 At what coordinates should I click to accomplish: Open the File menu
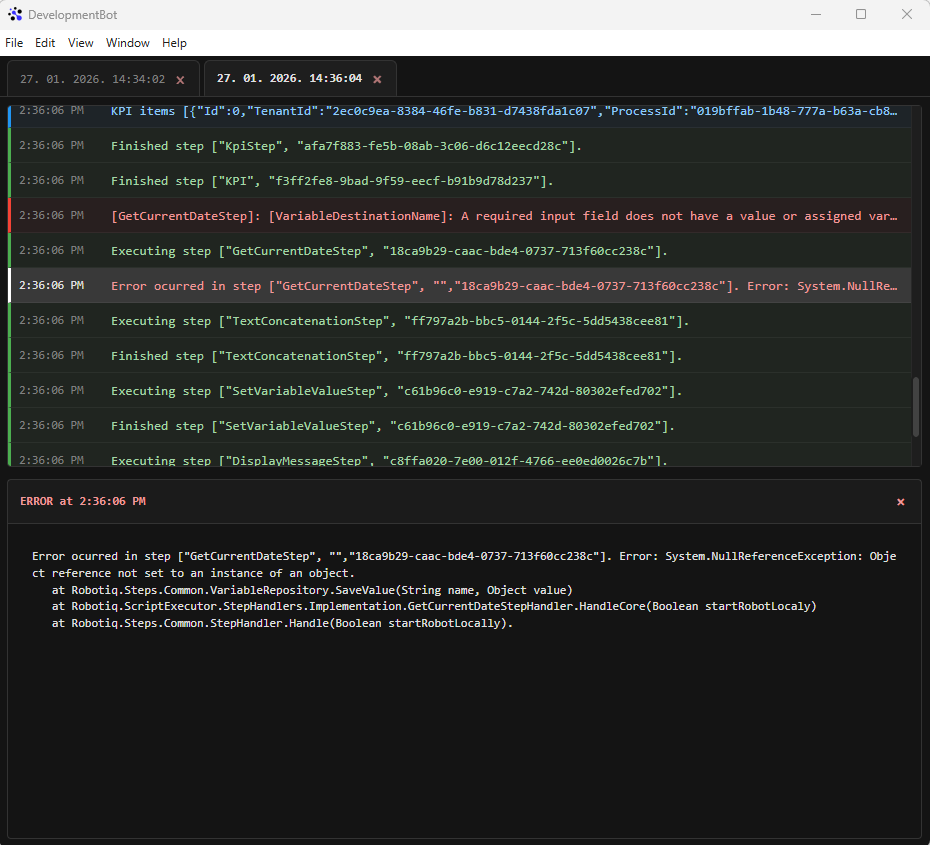pos(14,43)
